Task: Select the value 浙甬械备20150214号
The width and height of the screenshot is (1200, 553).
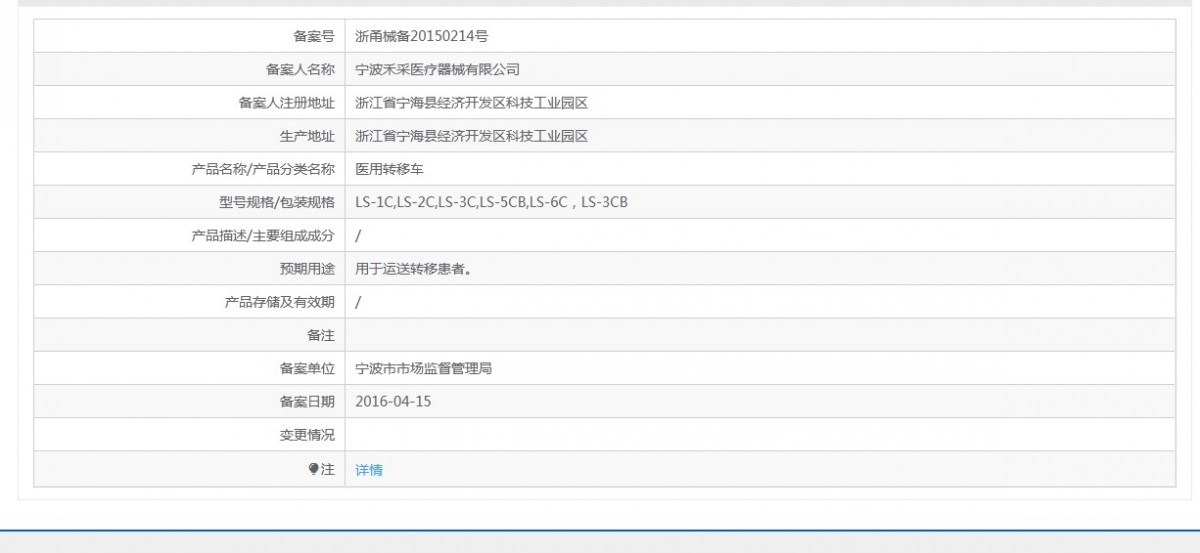Action: [x=422, y=36]
